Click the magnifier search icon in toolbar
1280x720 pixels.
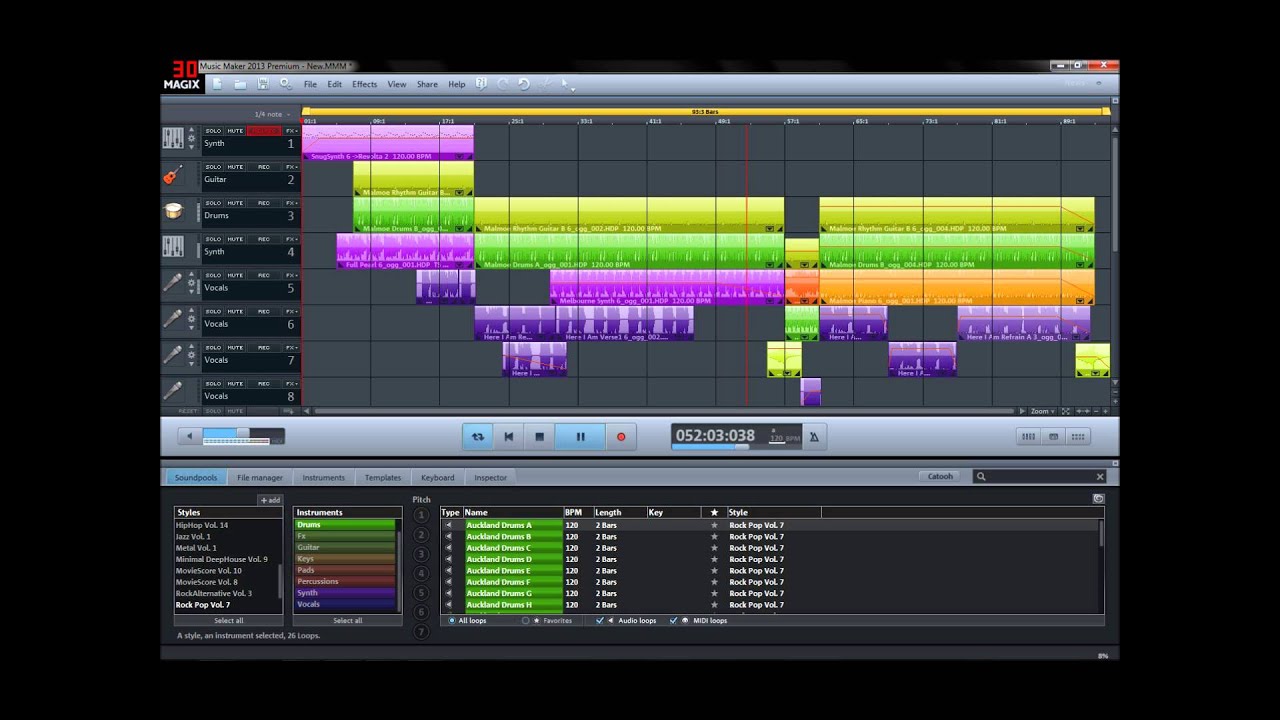click(286, 84)
